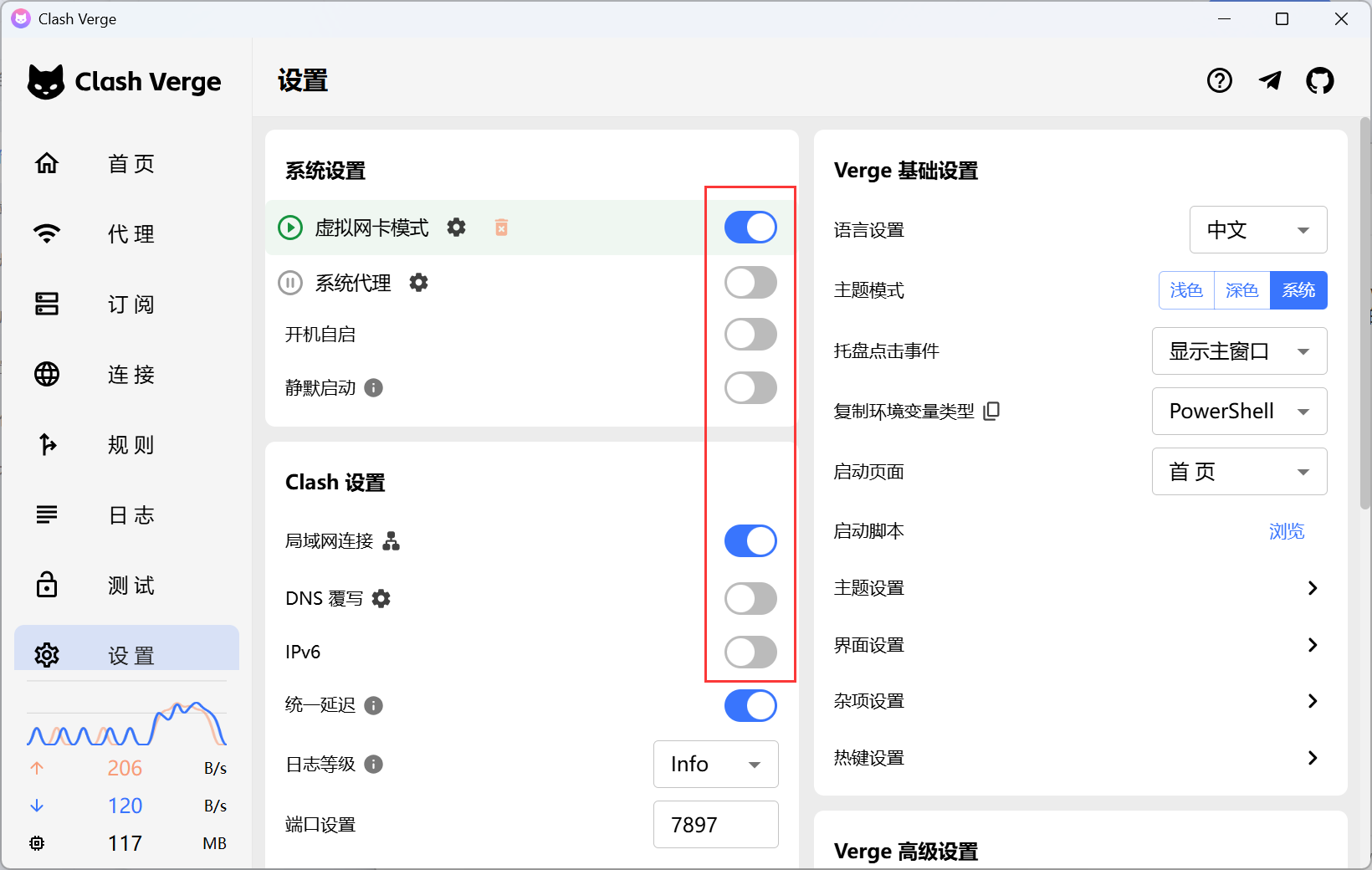Click the copy icon beside 复制环境变量类型
This screenshot has height=870, width=1372.
click(x=991, y=411)
